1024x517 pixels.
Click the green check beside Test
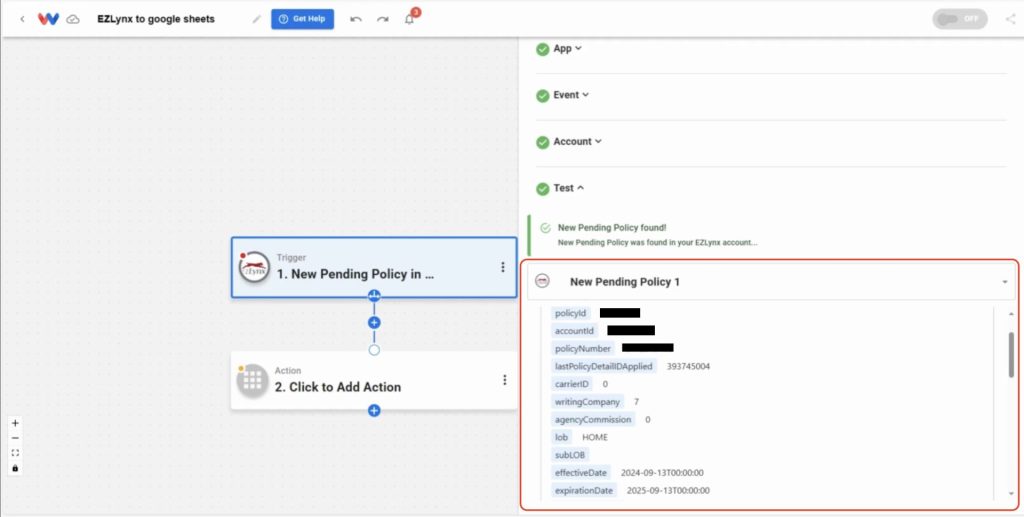(543, 189)
